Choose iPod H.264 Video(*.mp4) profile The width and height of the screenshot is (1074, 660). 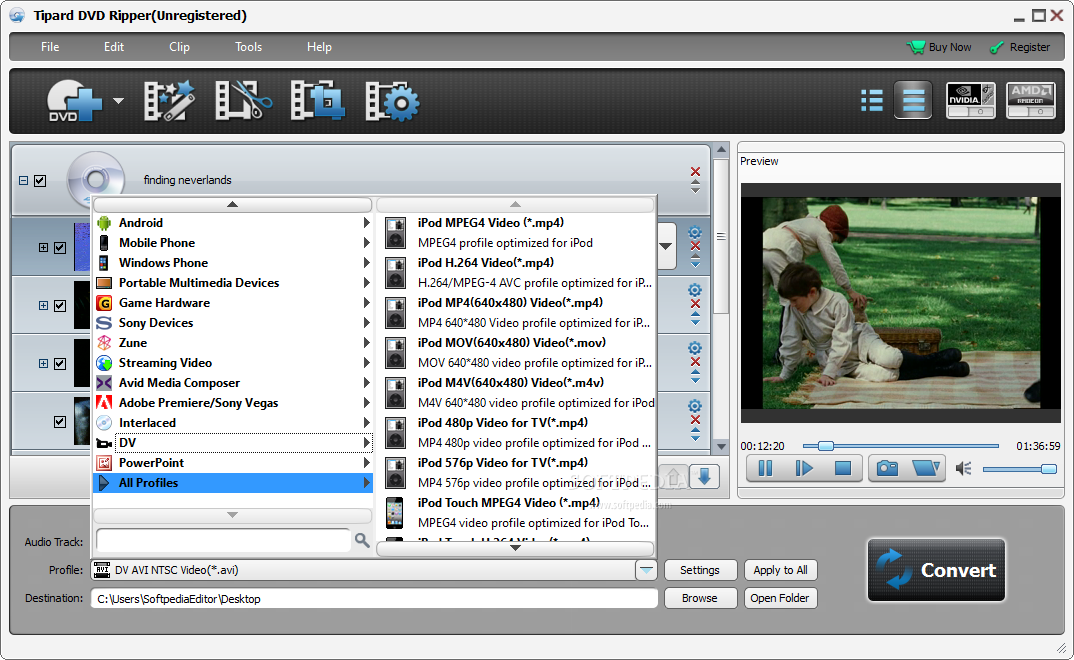(516, 272)
